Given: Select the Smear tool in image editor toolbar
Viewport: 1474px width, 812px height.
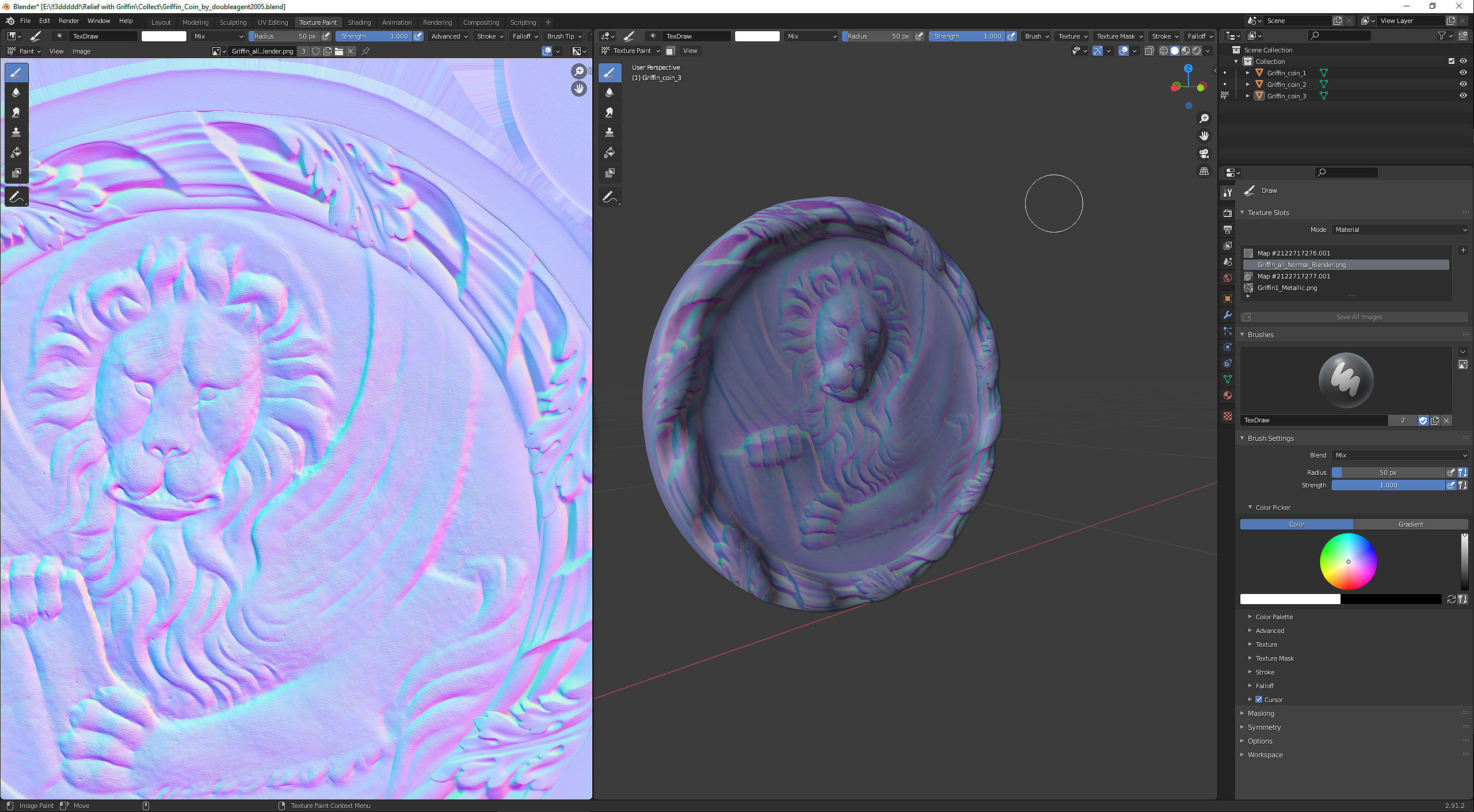Looking at the screenshot, I should 16,112.
